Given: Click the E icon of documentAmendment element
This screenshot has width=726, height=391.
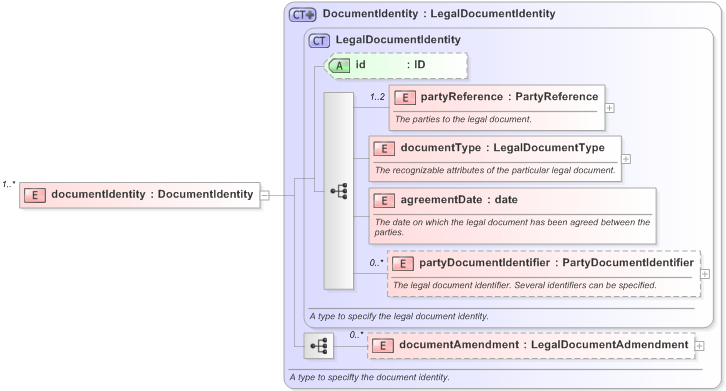Looking at the screenshot, I should click(383, 346).
